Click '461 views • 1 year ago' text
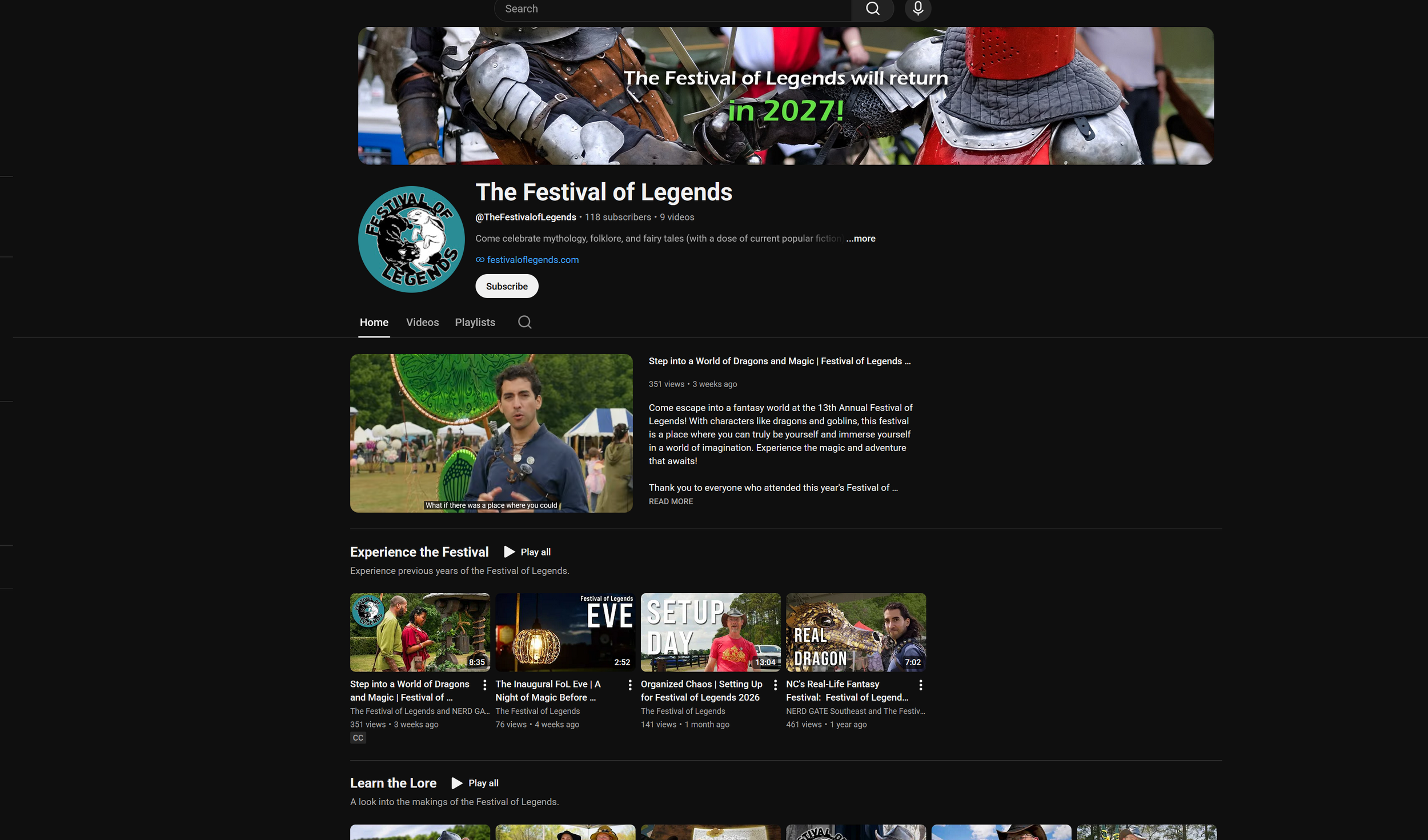Viewport: 1428px width, 840px height. 826,725
